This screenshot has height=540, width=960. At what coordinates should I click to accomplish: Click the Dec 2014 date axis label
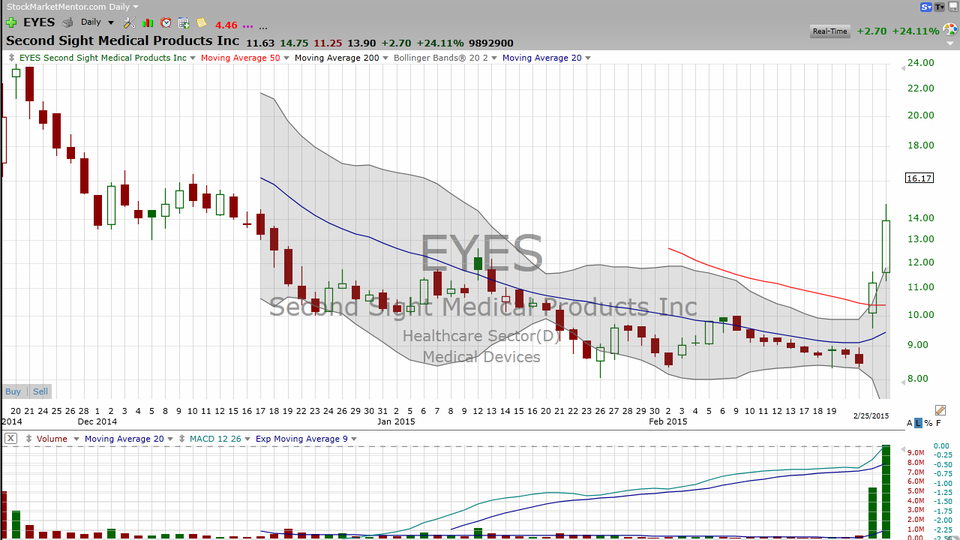pos(97,421)
